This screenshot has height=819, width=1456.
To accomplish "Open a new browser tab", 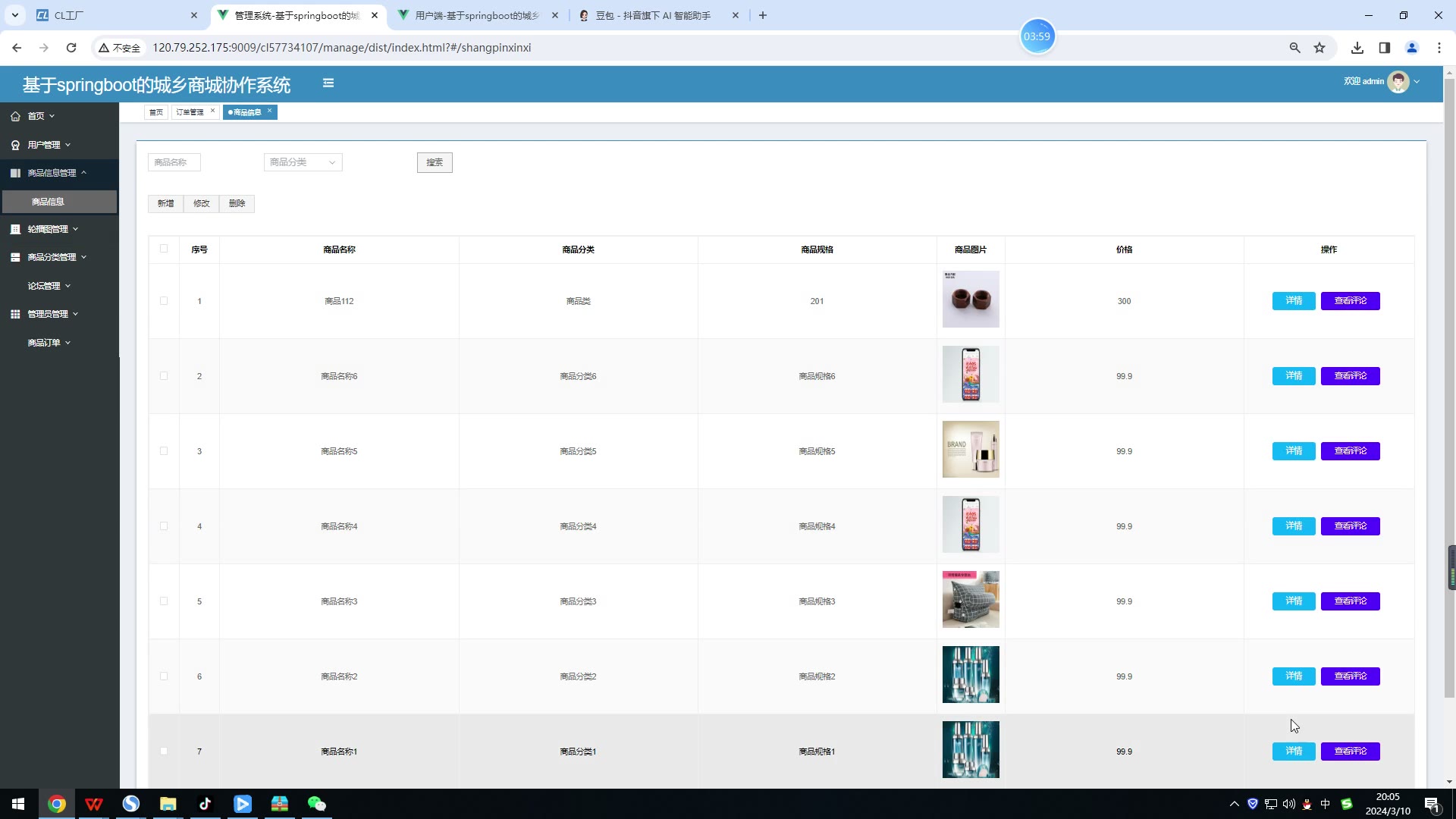I will click(x=763, y=15).
